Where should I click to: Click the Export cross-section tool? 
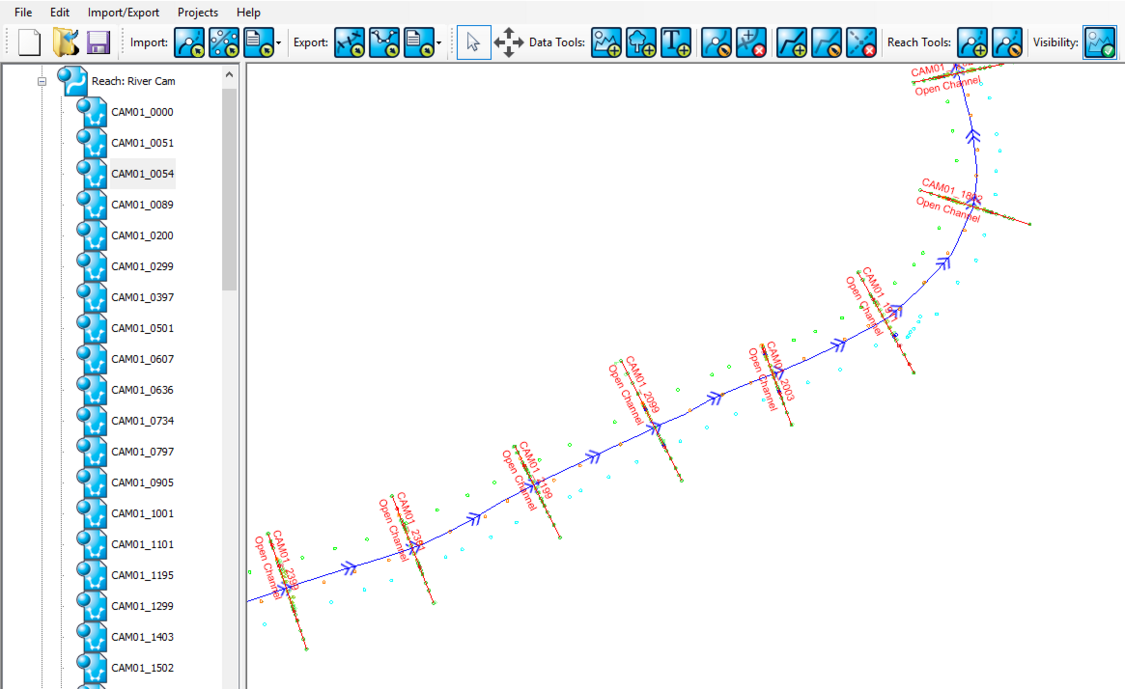[x=349, y=43]
